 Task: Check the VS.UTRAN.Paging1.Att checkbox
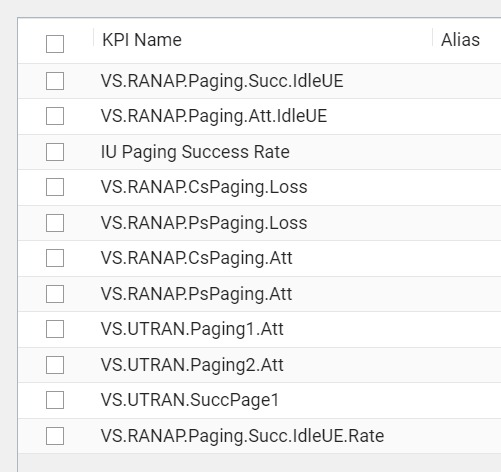pos(55,329)
